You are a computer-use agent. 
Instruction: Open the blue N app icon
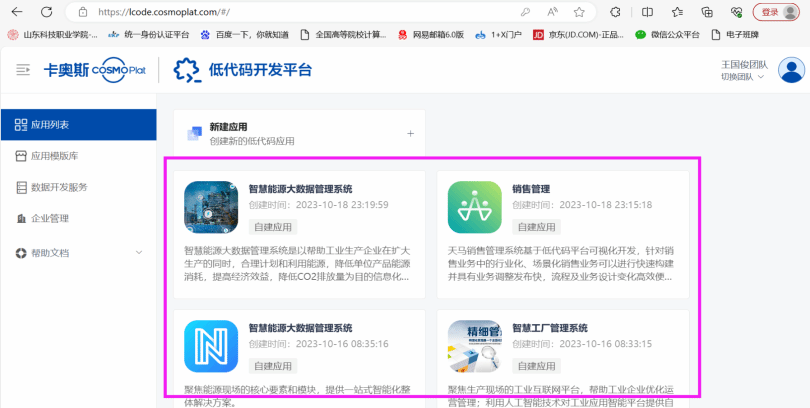(x=211, y=347)
